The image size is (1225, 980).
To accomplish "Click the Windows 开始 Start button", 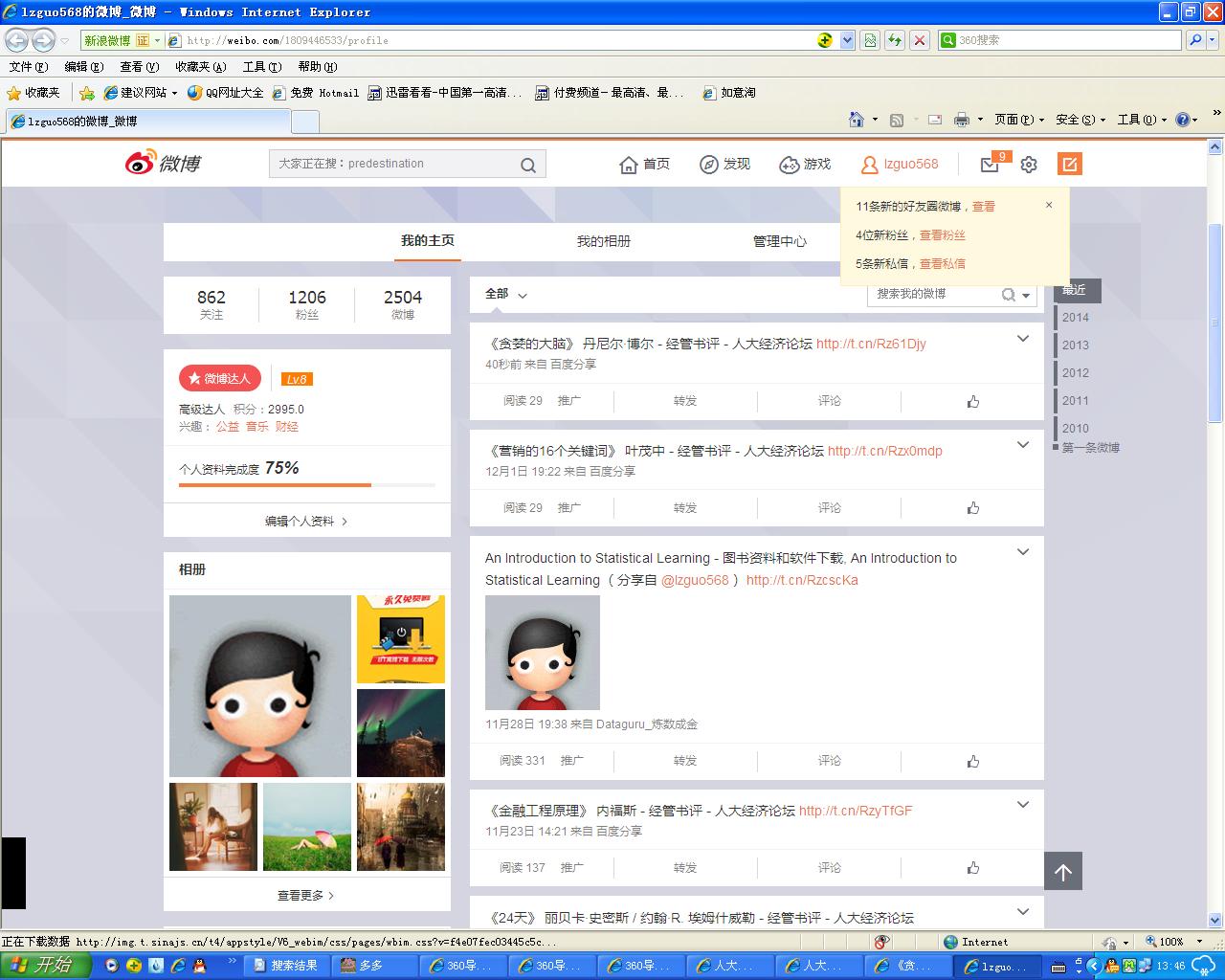I will [45, 966].
